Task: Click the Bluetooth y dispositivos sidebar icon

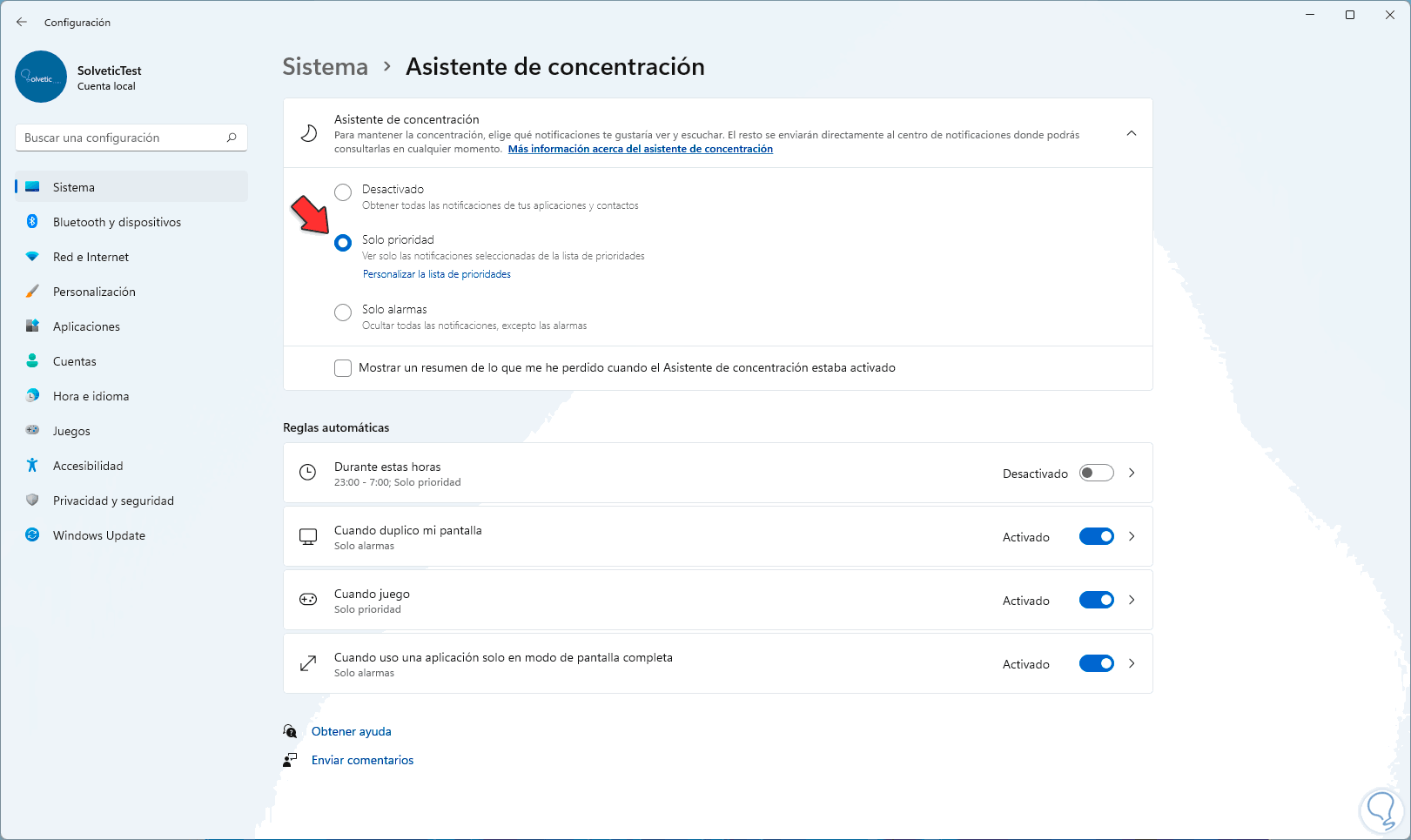Action: 32,222
